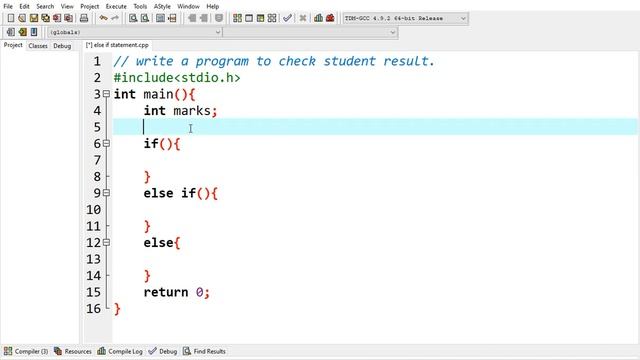The image size is (640, 360).
Task: Click the Compile & Run icon
Action: click(260, 18)
